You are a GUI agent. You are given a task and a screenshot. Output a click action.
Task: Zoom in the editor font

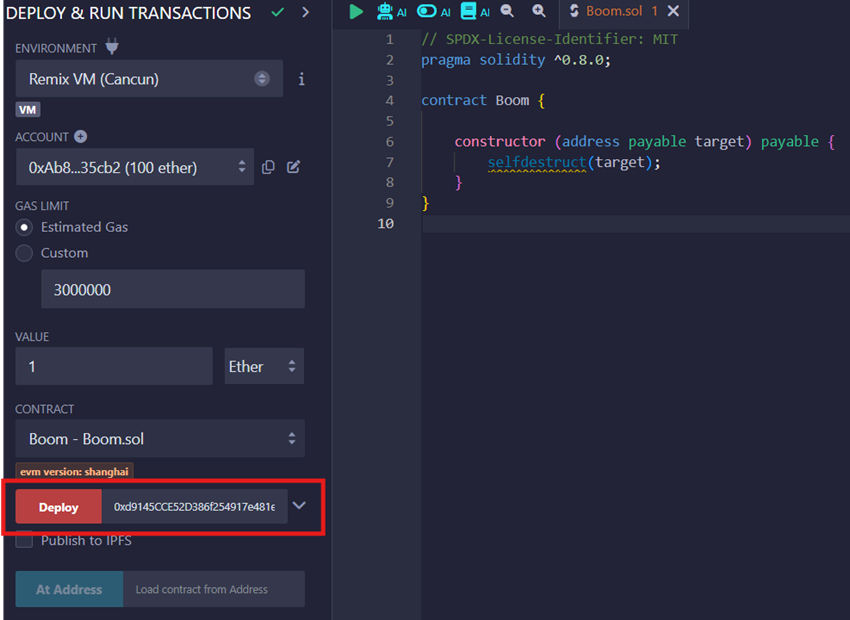(x=538, y=11)
